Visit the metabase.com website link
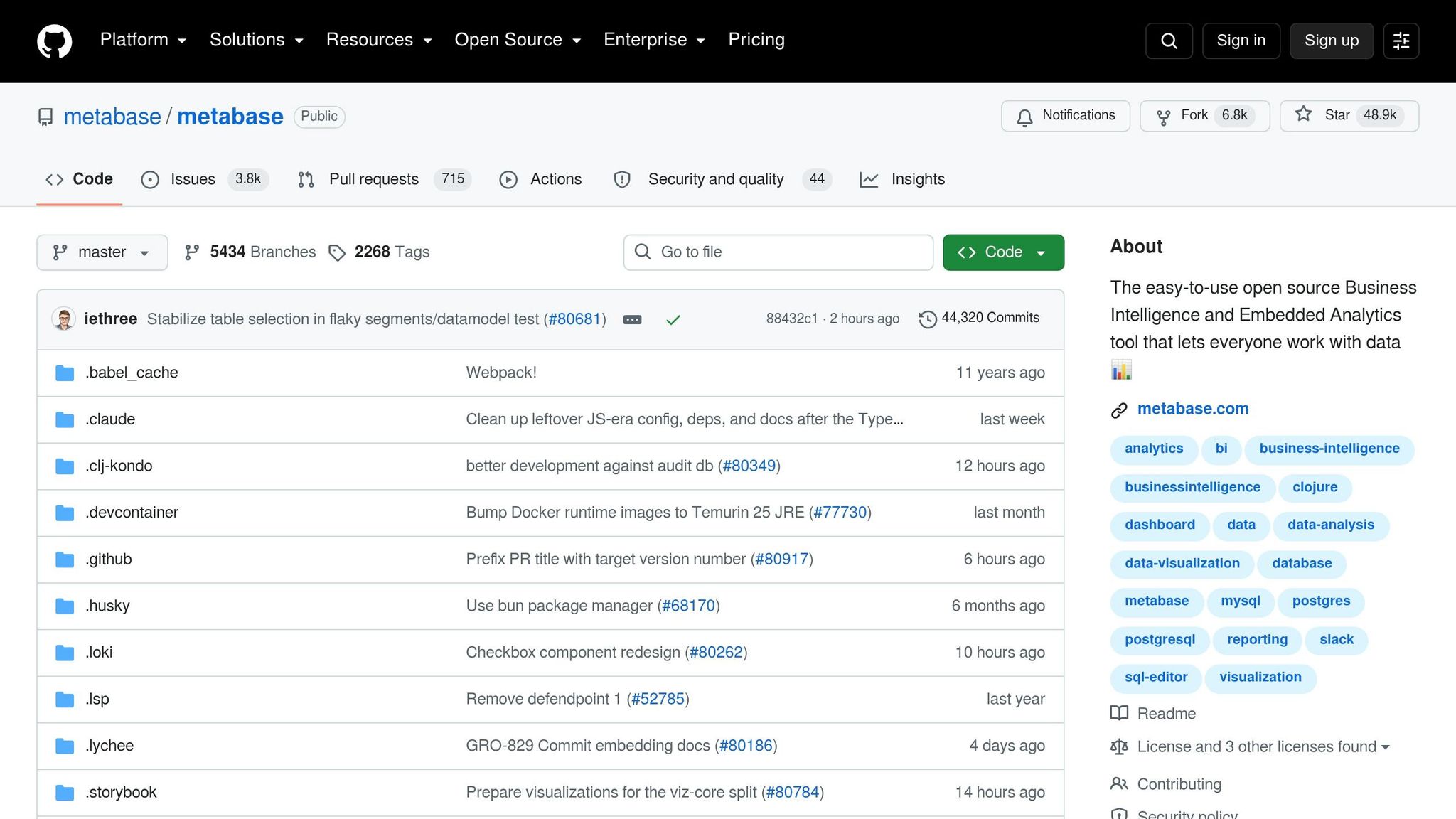Viewport: 1456px width, 819px height. click(1193, 409)
